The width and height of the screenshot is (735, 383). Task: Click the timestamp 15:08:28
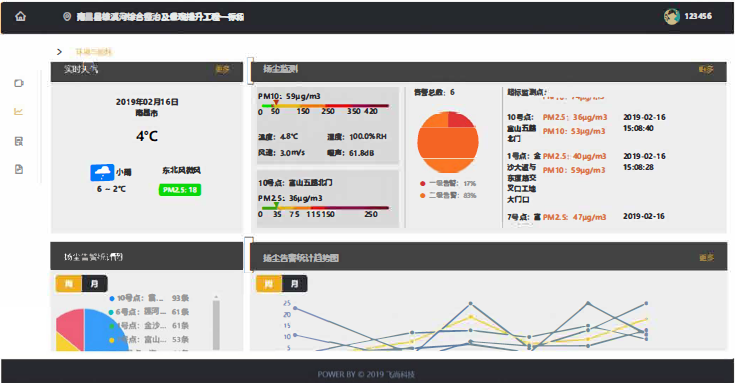point(638,167)
